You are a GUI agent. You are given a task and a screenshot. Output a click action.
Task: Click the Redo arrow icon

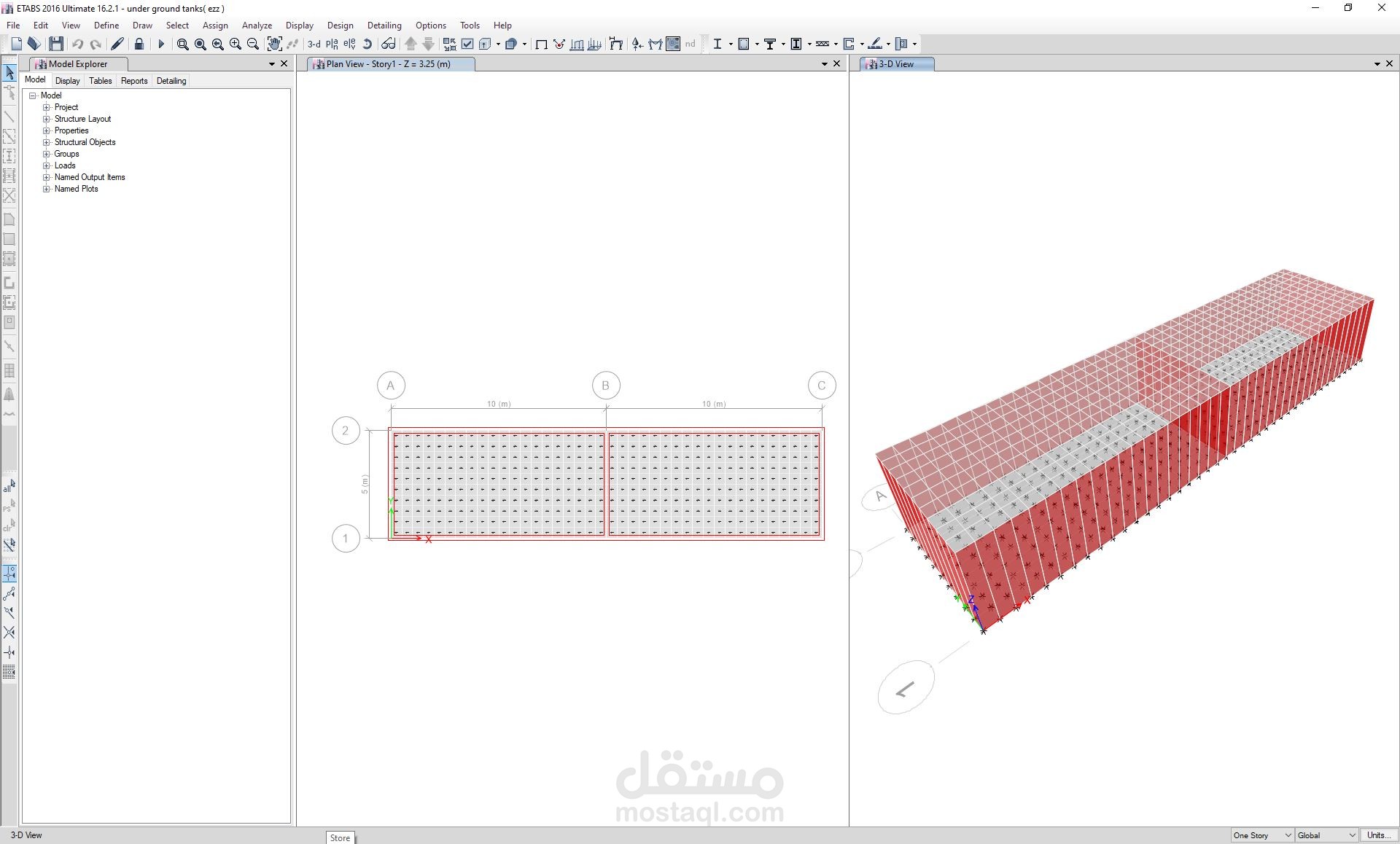(96, 44)
